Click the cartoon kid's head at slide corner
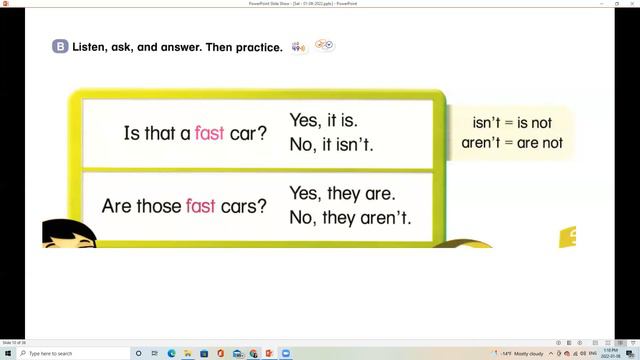This screenshot has height=360, width=640. (x=69, y=233)
